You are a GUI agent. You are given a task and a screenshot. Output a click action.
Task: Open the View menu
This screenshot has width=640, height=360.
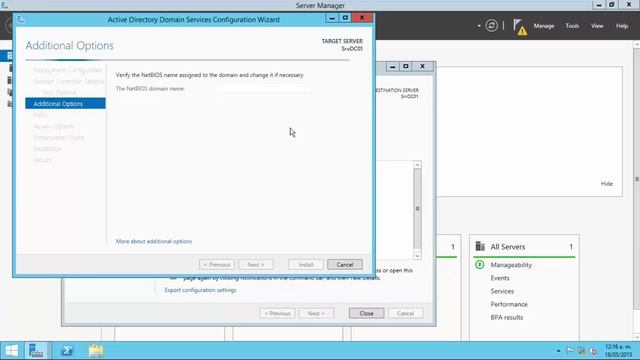(x=597, y=26)
